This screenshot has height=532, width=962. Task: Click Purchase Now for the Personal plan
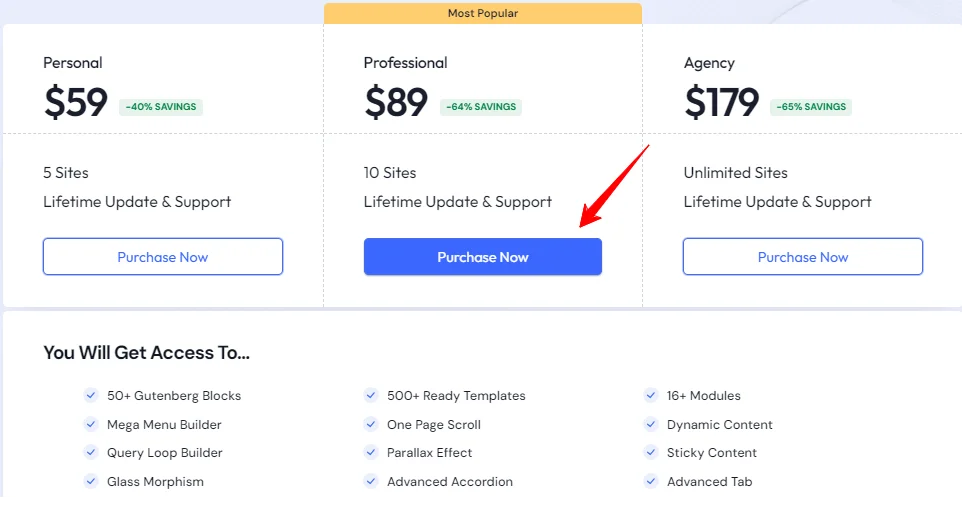click(x=163, y=257)
